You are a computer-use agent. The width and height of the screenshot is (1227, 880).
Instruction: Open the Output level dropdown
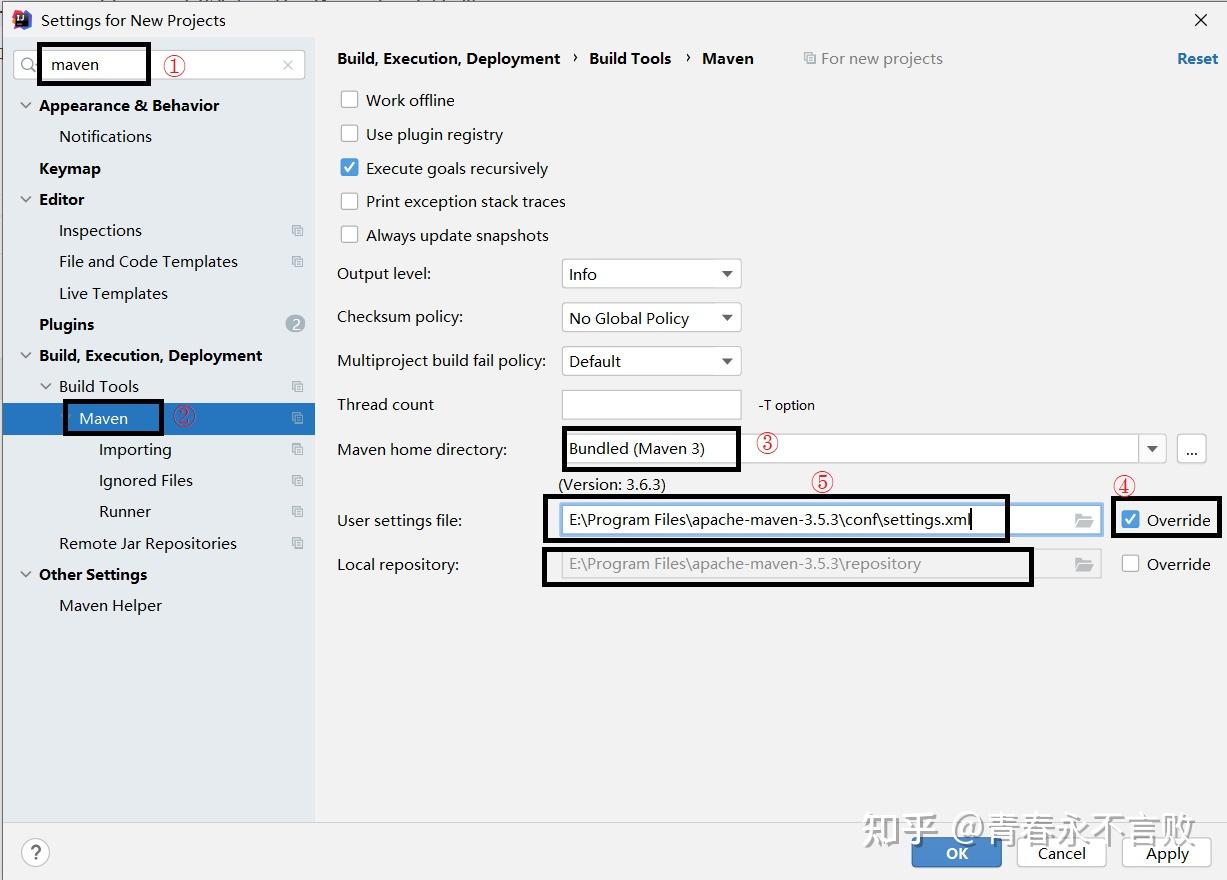[651, 274]
